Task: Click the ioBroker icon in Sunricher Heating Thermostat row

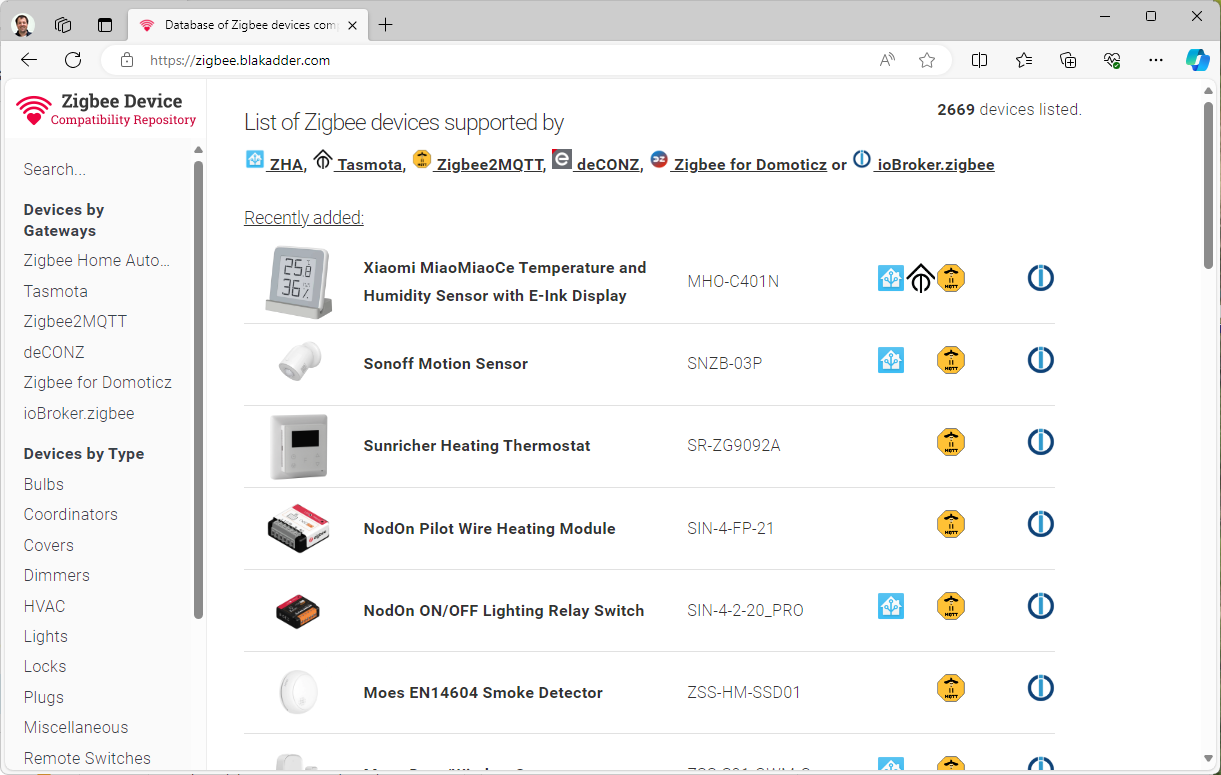Action: click(1040, 442)
